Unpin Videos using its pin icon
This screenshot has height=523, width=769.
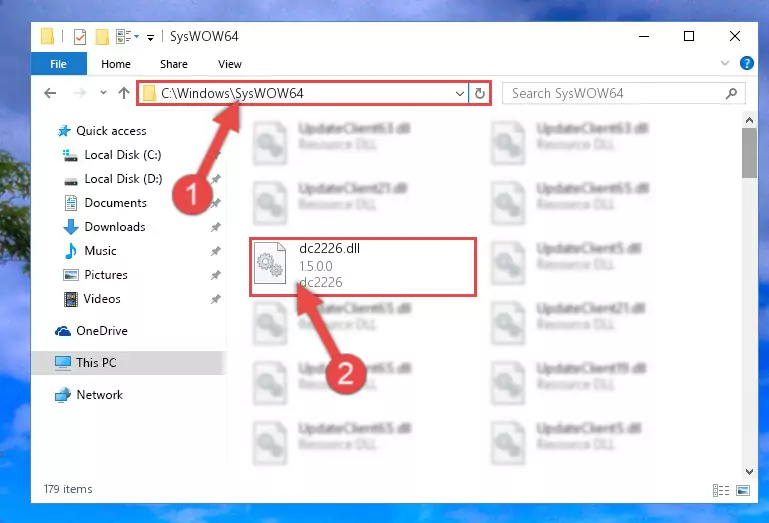215,299
